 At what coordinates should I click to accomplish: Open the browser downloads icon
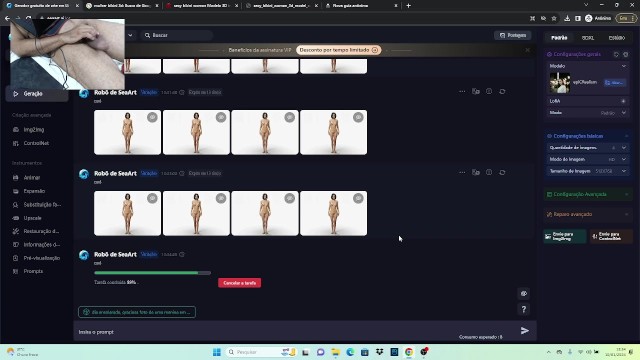point(567,18)
